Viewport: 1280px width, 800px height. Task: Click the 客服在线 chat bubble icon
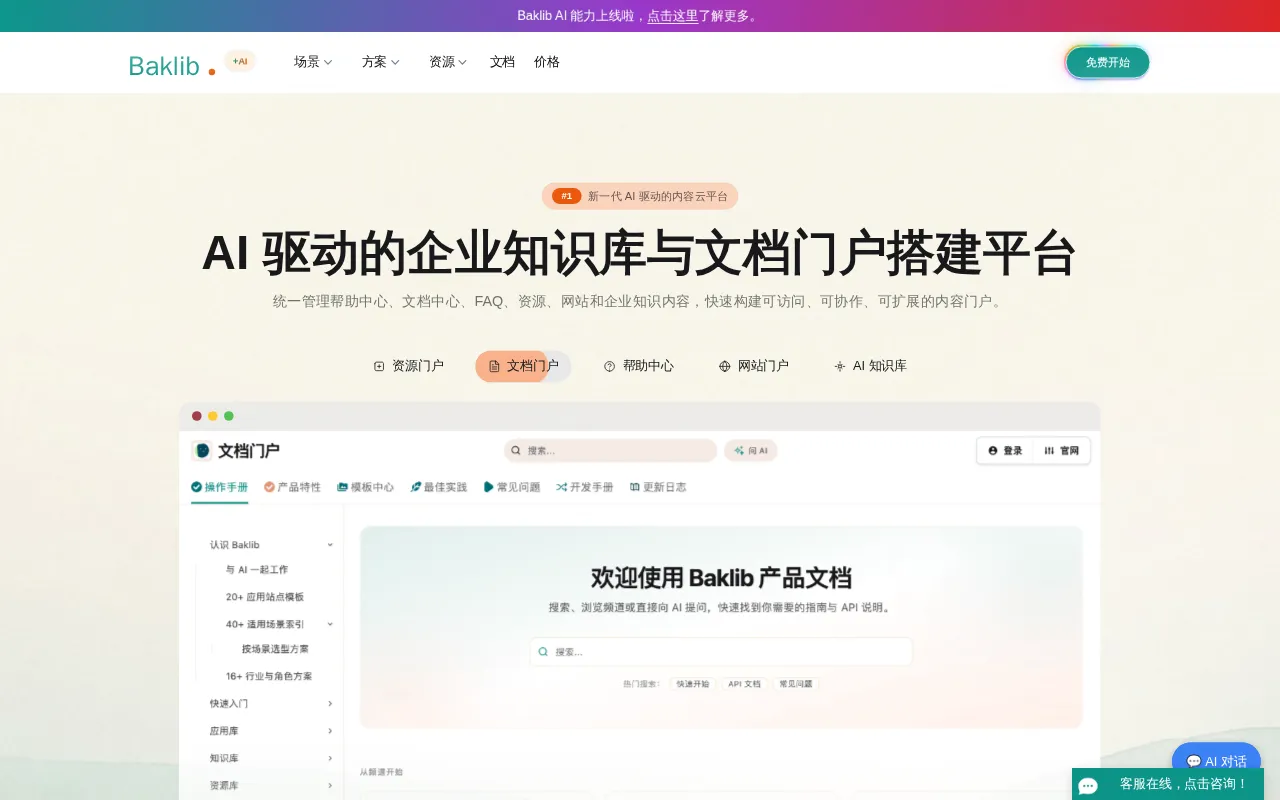coord(1088,786)
